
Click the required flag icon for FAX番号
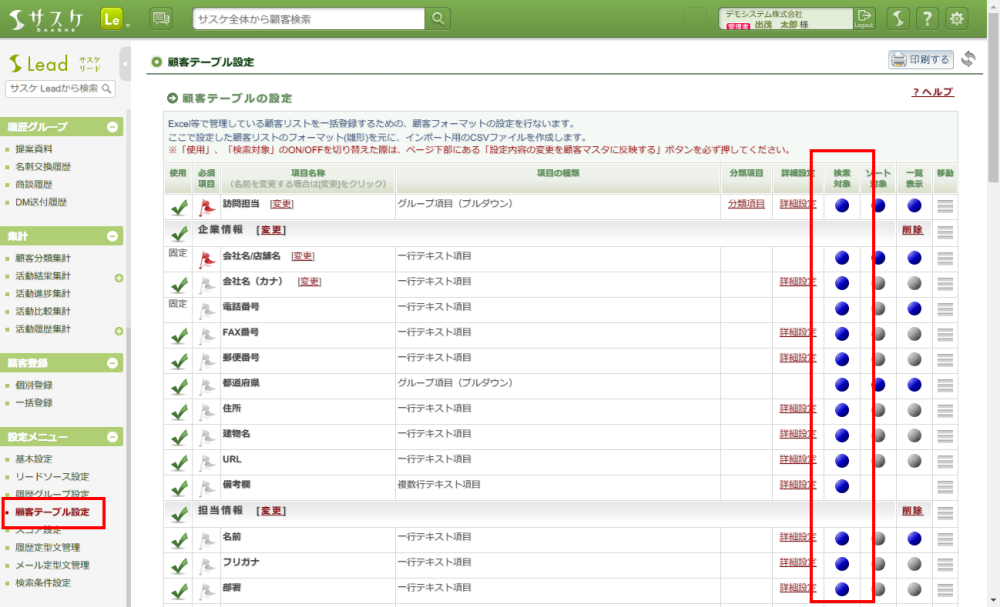207,334
